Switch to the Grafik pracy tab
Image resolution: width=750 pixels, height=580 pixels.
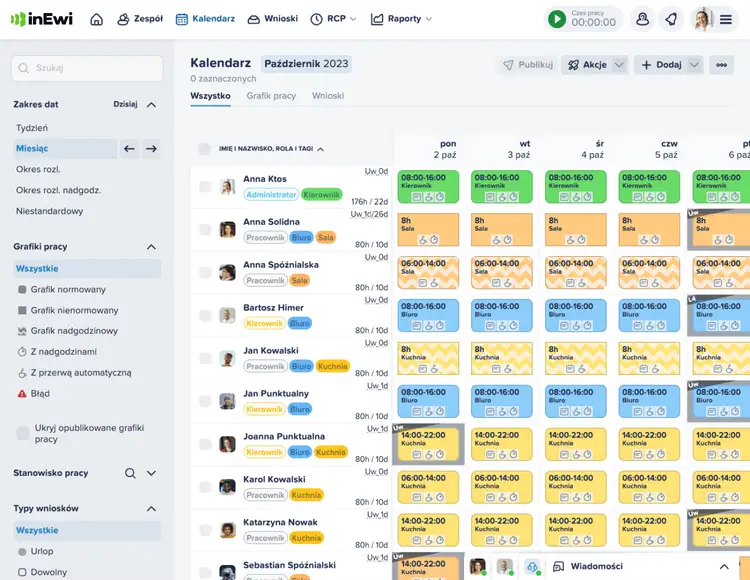pos(271,96)
